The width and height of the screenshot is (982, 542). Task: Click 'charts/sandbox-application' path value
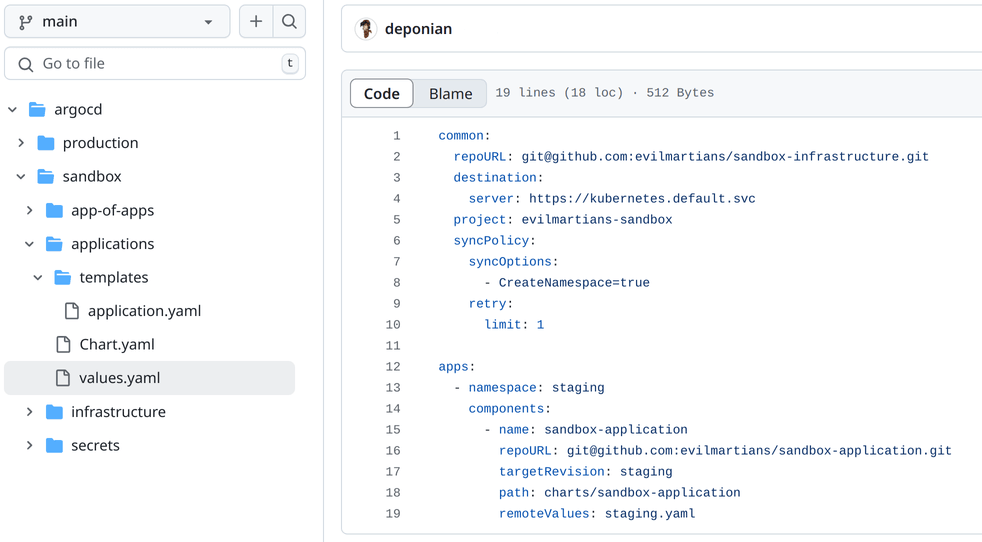tap(642, 492)
